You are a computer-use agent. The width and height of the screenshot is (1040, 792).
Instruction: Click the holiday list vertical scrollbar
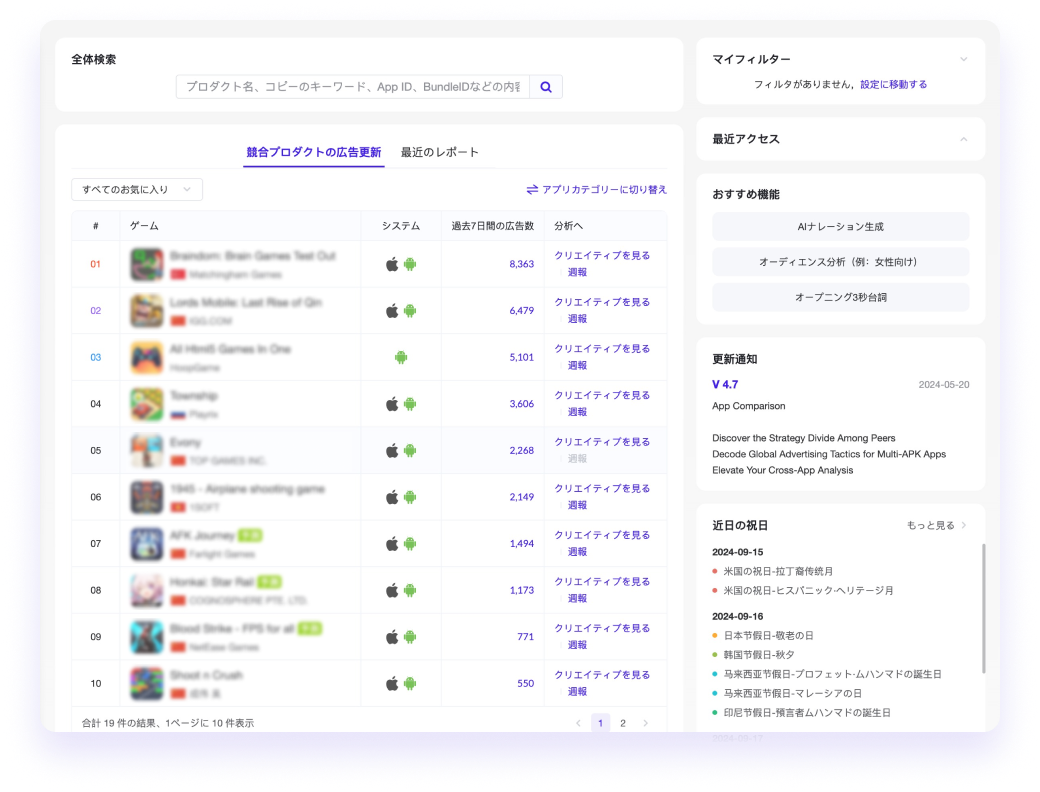coord(984,608)
